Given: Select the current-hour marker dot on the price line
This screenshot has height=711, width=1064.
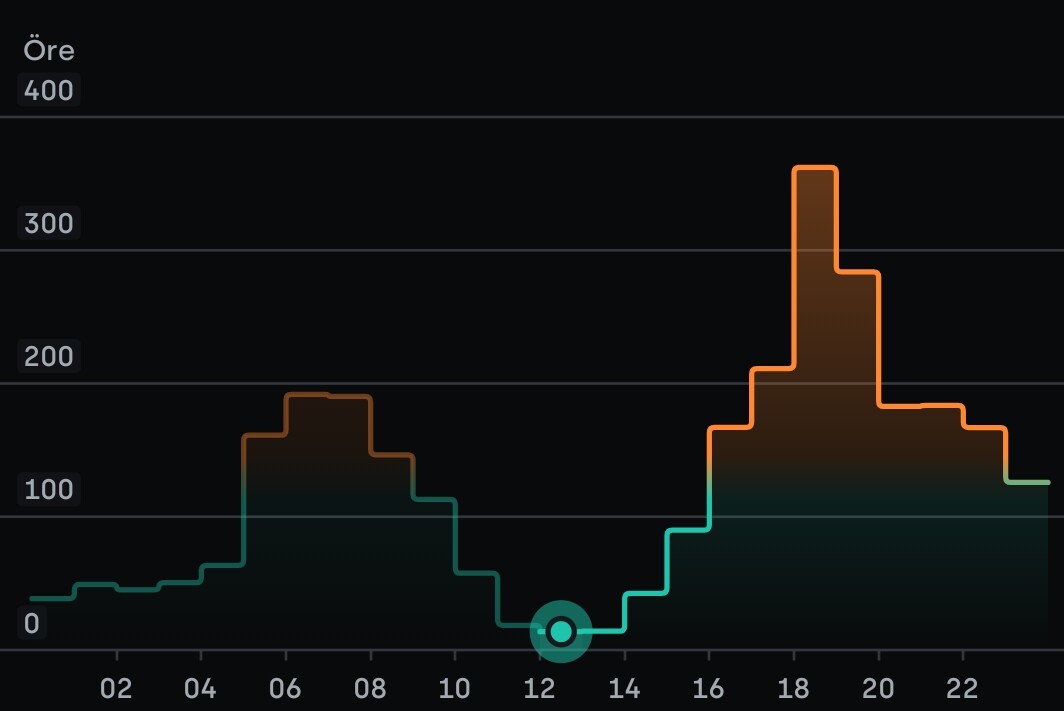Looking at the screenshot, I should pos(561,632).
